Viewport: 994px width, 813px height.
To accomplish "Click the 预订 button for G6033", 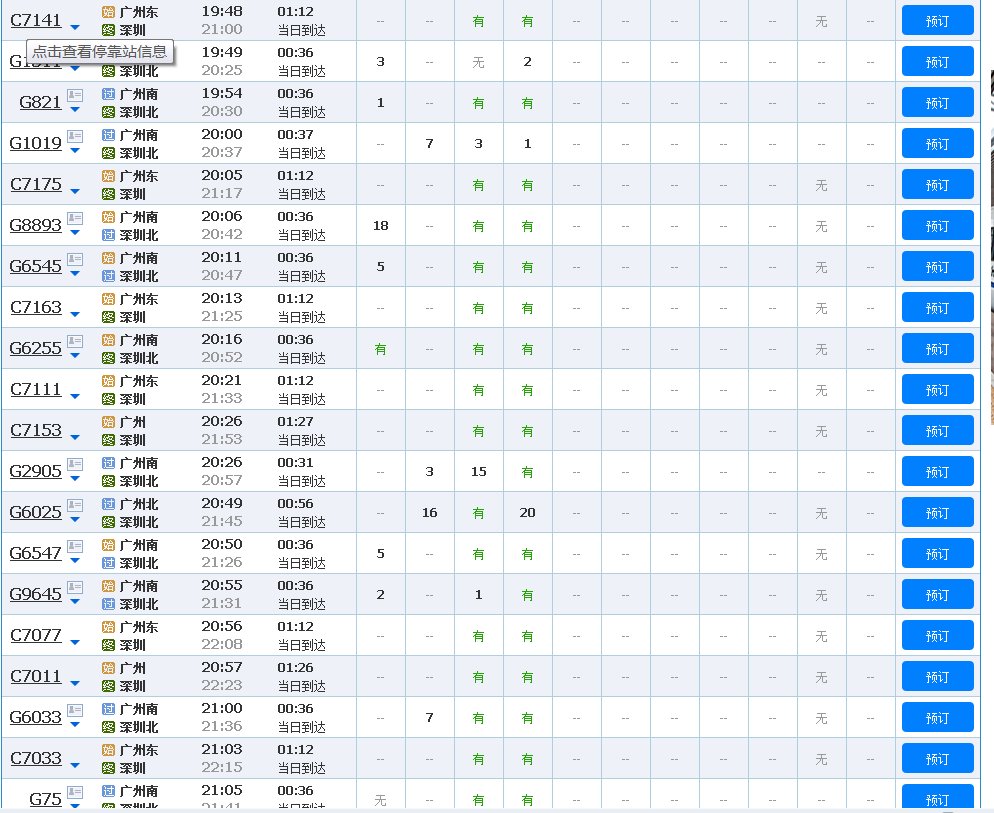I will tap(936, 717).
